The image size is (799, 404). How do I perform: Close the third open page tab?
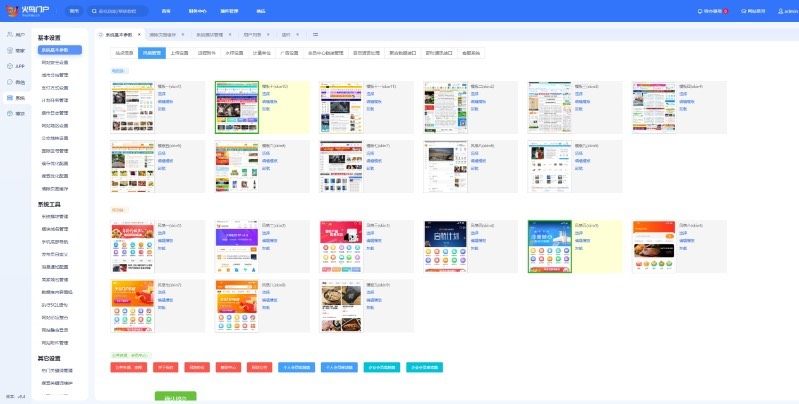click(230, 35)
